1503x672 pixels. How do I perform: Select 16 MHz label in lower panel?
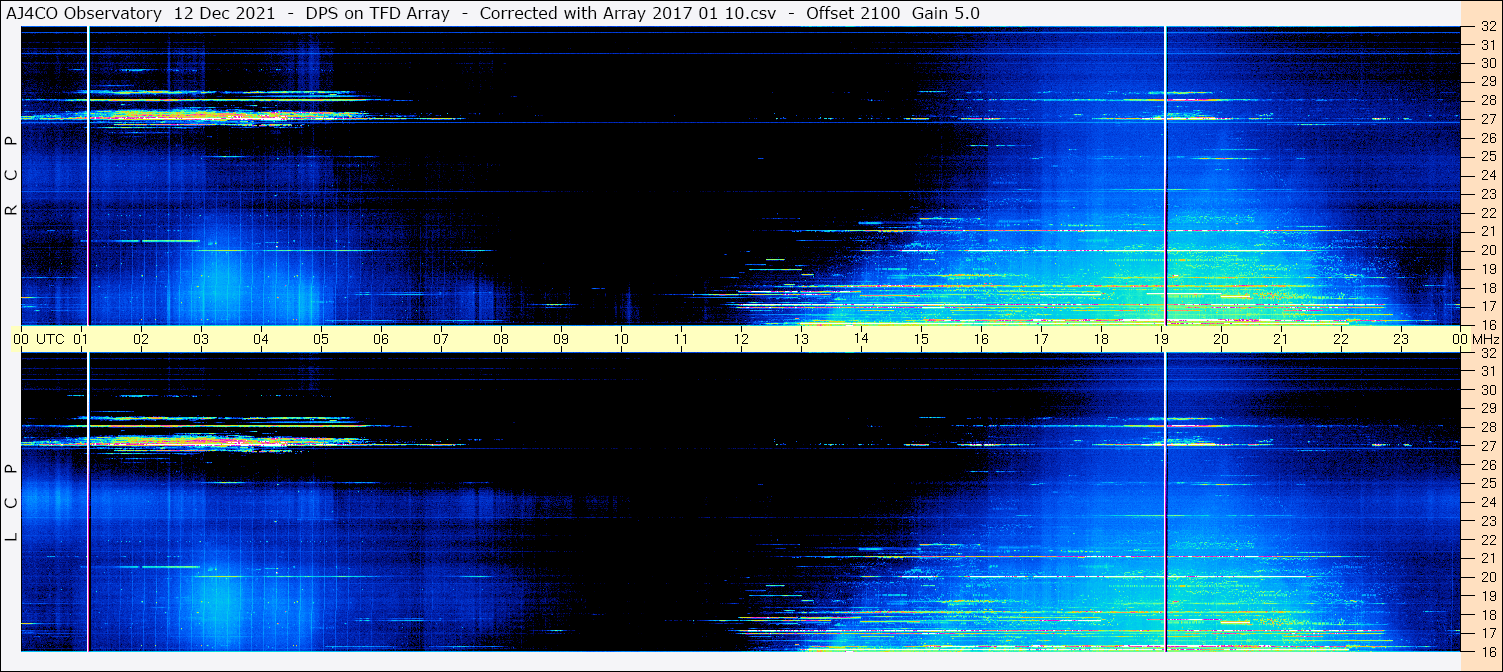tap(1487, 651)
